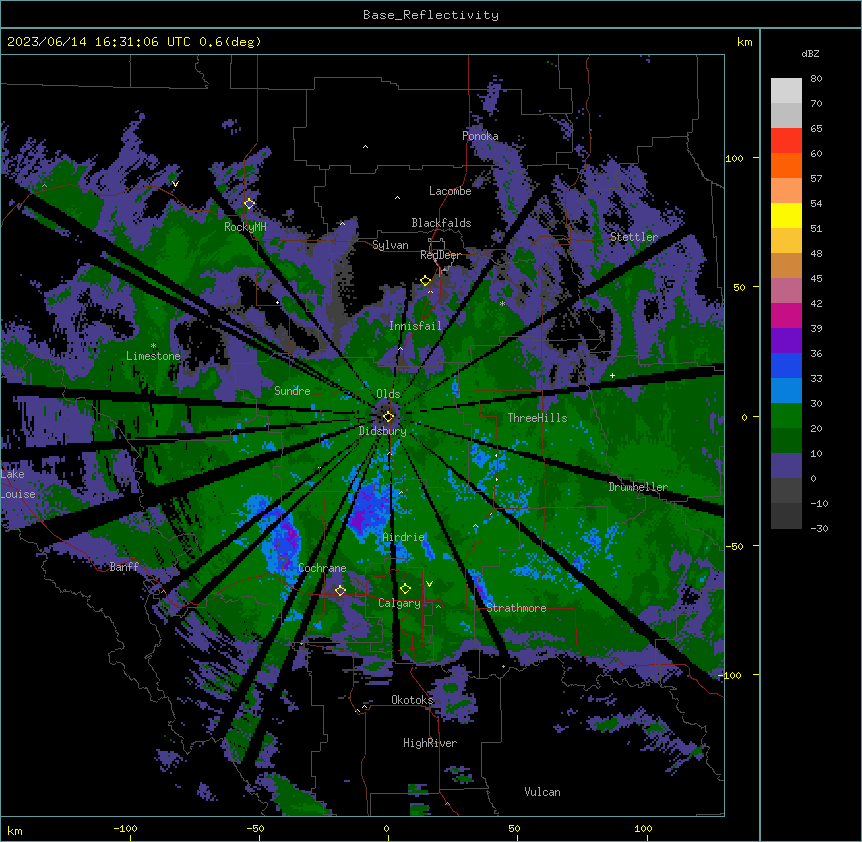The image size is (862, 842).
Task: Click the Drumheller city label
Action: 638,487
